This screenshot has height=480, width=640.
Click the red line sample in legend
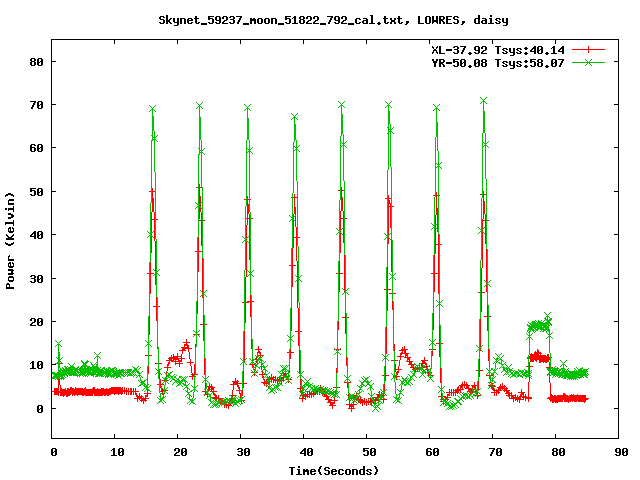point(588,50)
